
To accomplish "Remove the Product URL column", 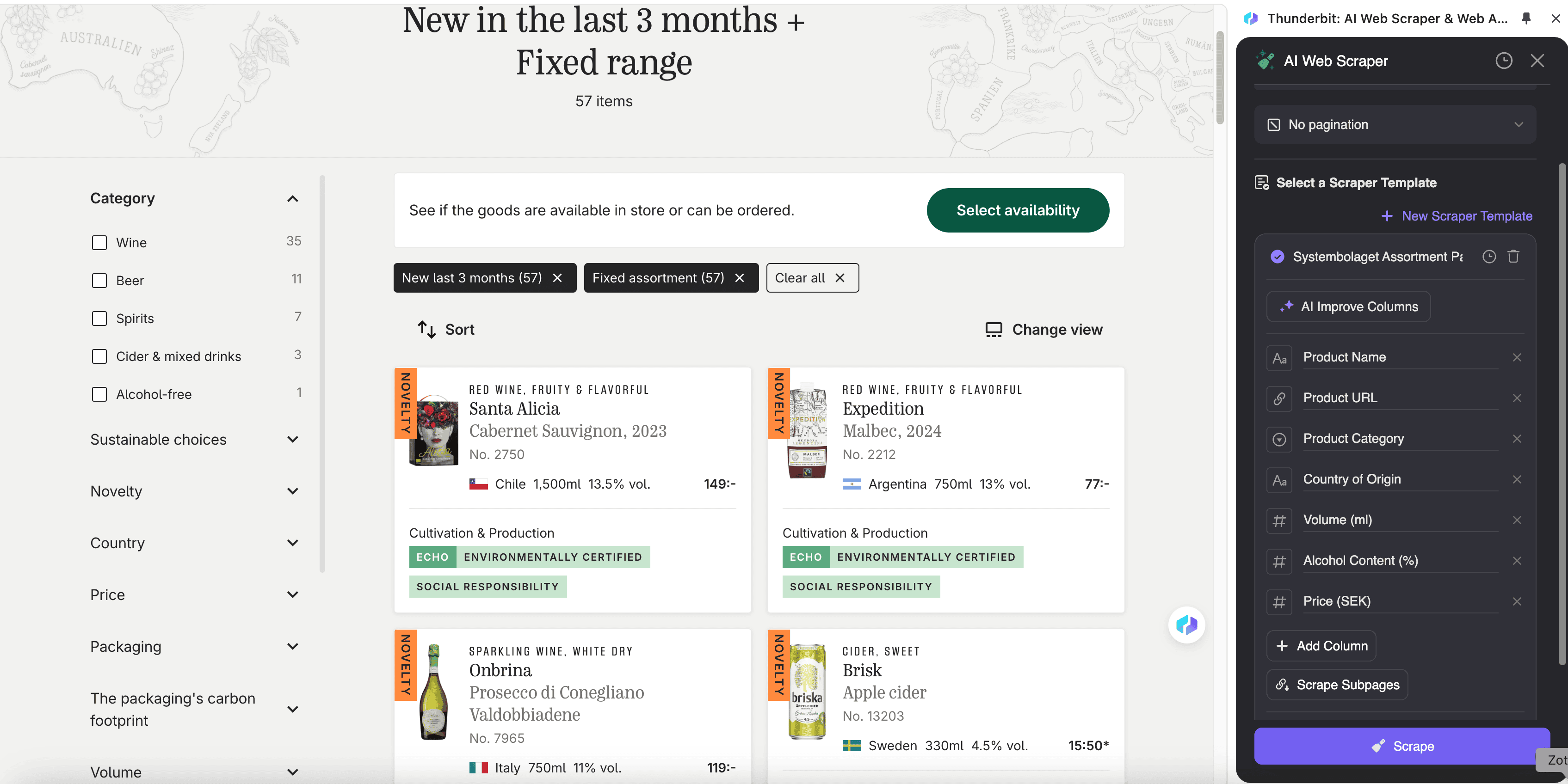I will (x=1517, y=398).
